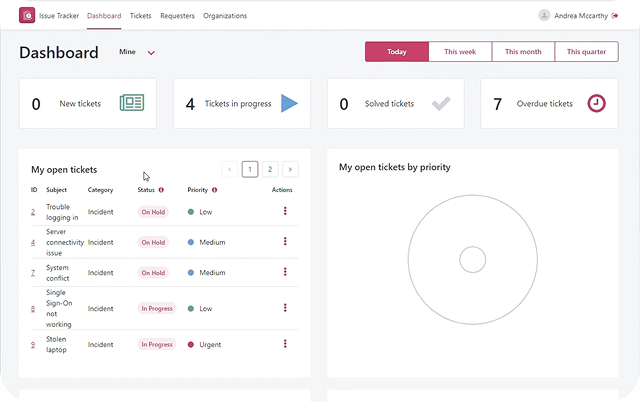Open actions menu for Stolen laptop ticket

pyautogui.click(x=285, y=344)
